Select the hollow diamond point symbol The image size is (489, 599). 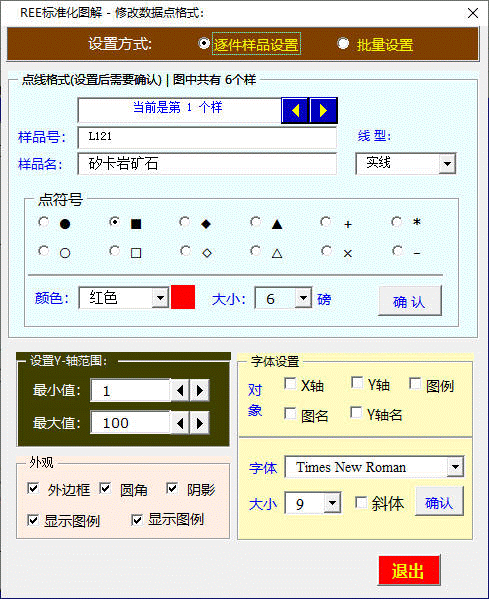[x=185, y=251]
